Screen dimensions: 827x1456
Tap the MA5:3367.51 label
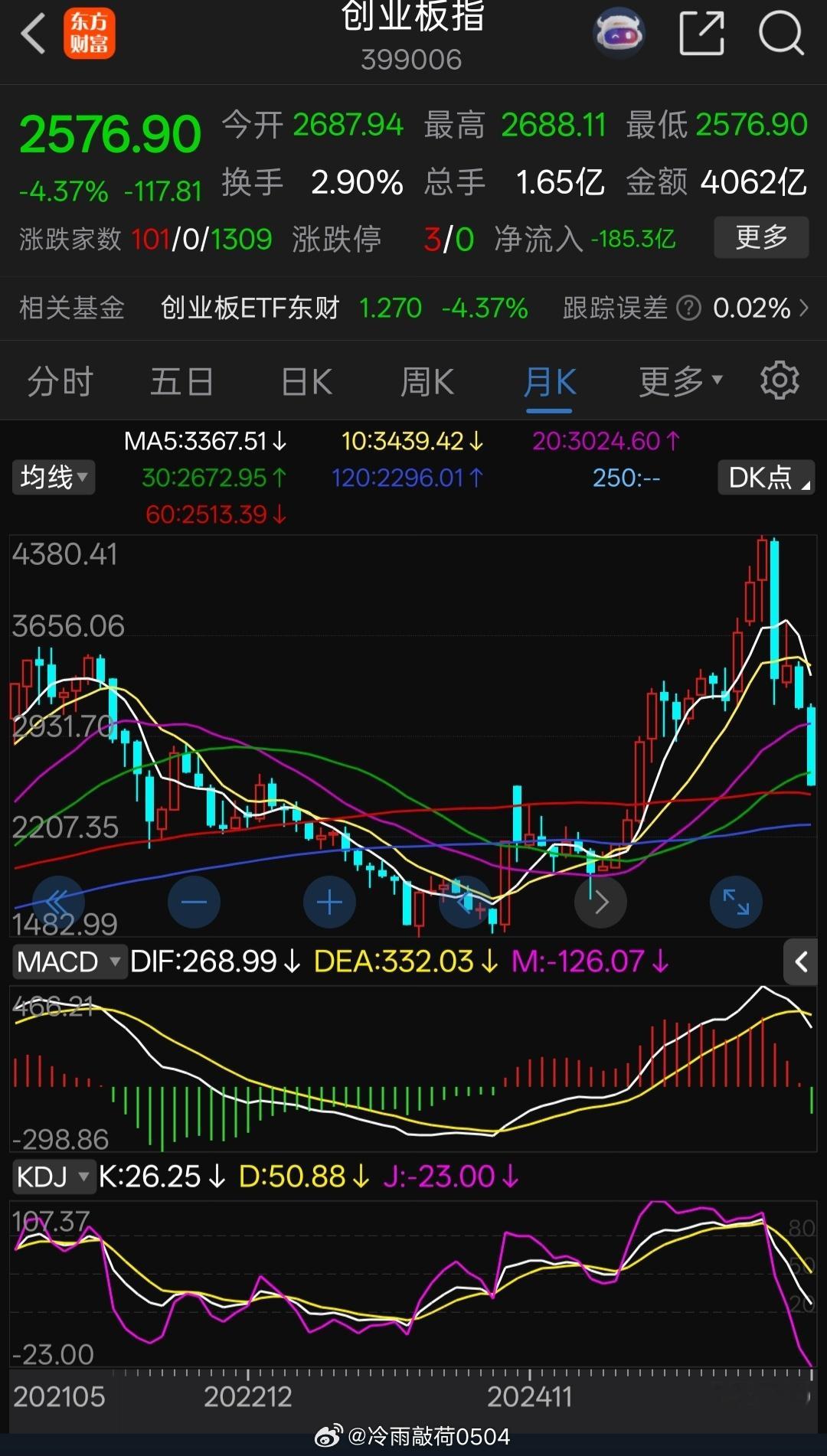pos(205,441)
